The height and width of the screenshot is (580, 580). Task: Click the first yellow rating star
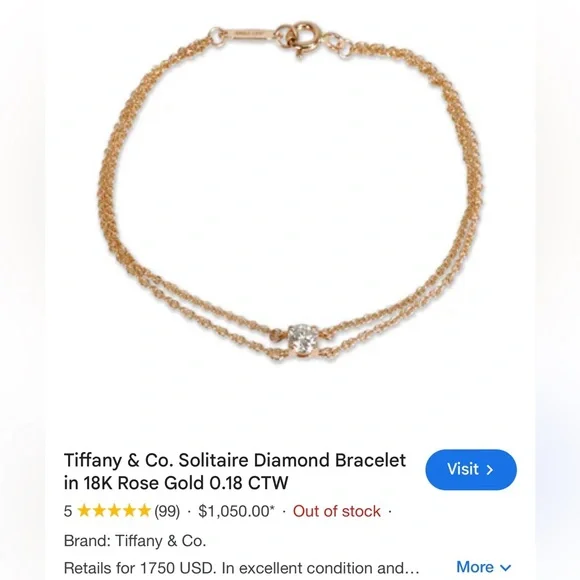[x=84, y=511]
